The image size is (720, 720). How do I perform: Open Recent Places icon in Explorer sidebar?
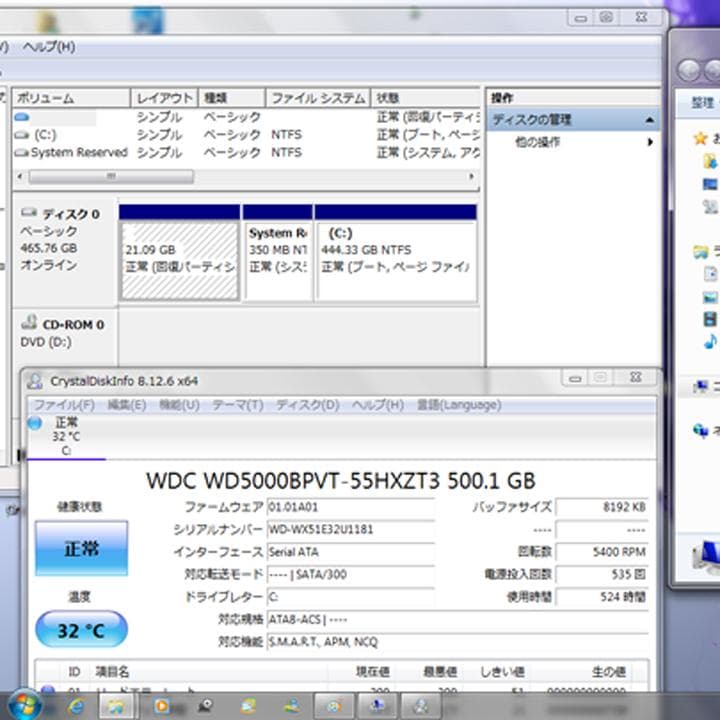(710, 207)
